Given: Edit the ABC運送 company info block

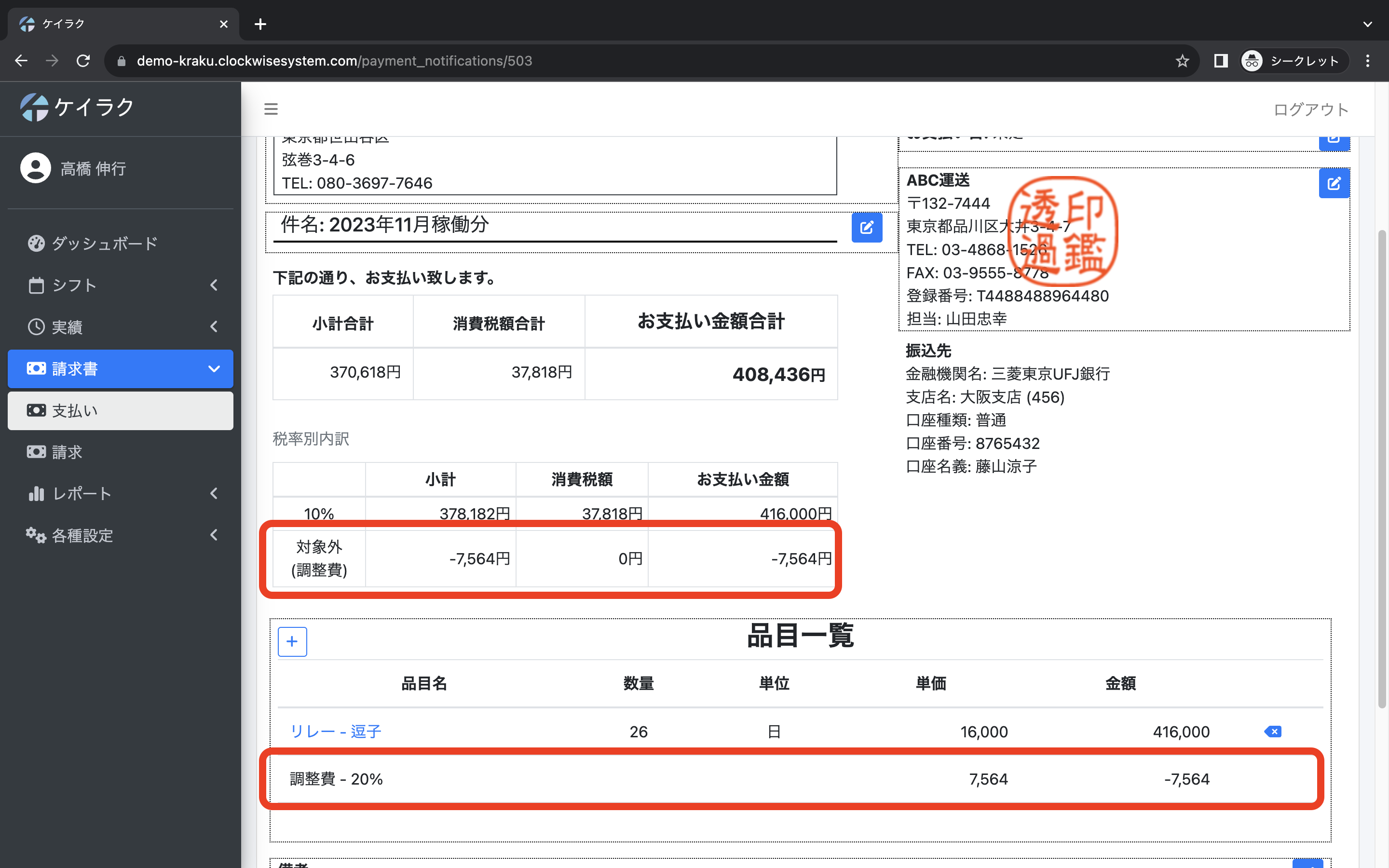Looking at the screenshot, I should click(1334, 183).
